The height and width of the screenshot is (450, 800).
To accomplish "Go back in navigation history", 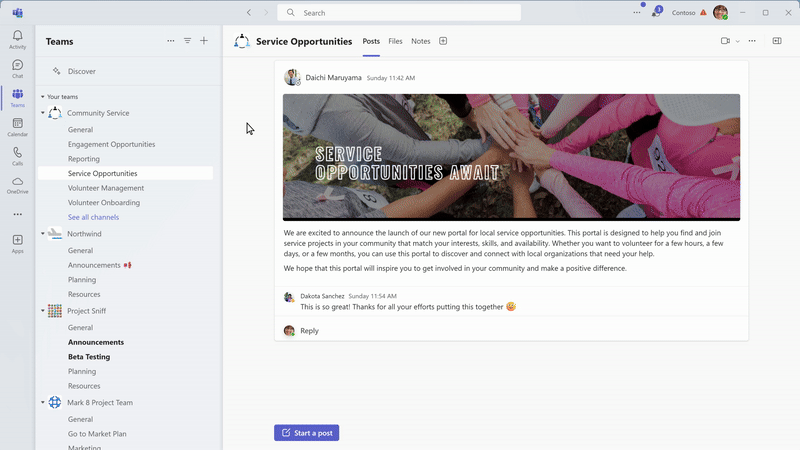I will 249,12.
